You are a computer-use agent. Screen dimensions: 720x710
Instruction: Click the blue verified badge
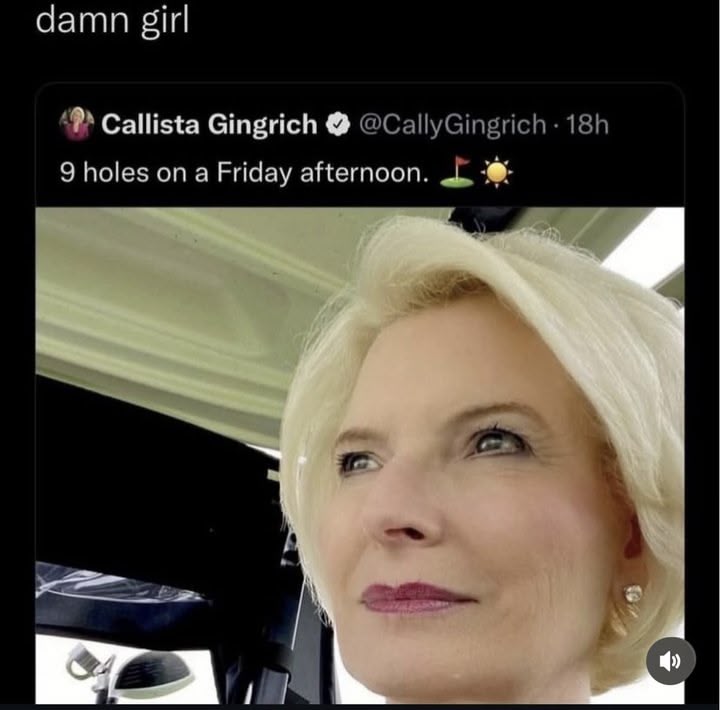tap(338, 125)
